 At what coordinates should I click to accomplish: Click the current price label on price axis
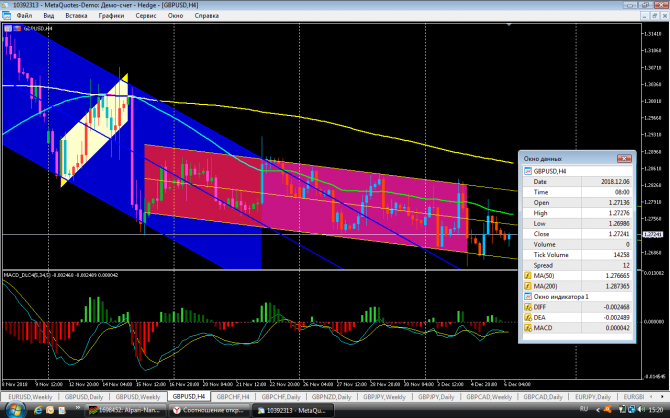coord(653,234)
